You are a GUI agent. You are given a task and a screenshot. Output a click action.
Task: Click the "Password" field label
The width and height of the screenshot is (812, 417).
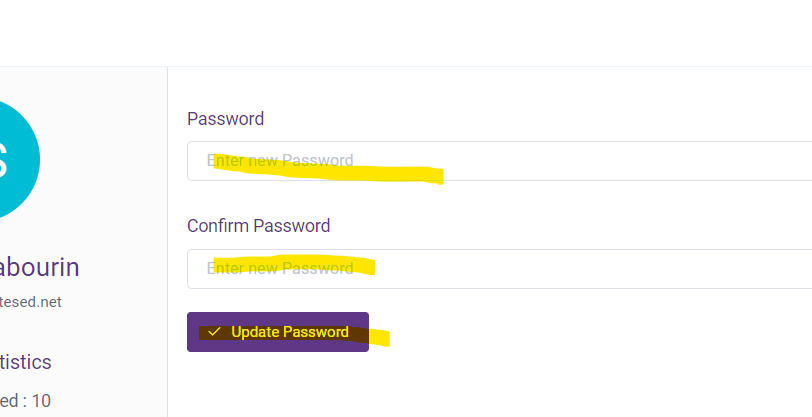tap(225, 119)
